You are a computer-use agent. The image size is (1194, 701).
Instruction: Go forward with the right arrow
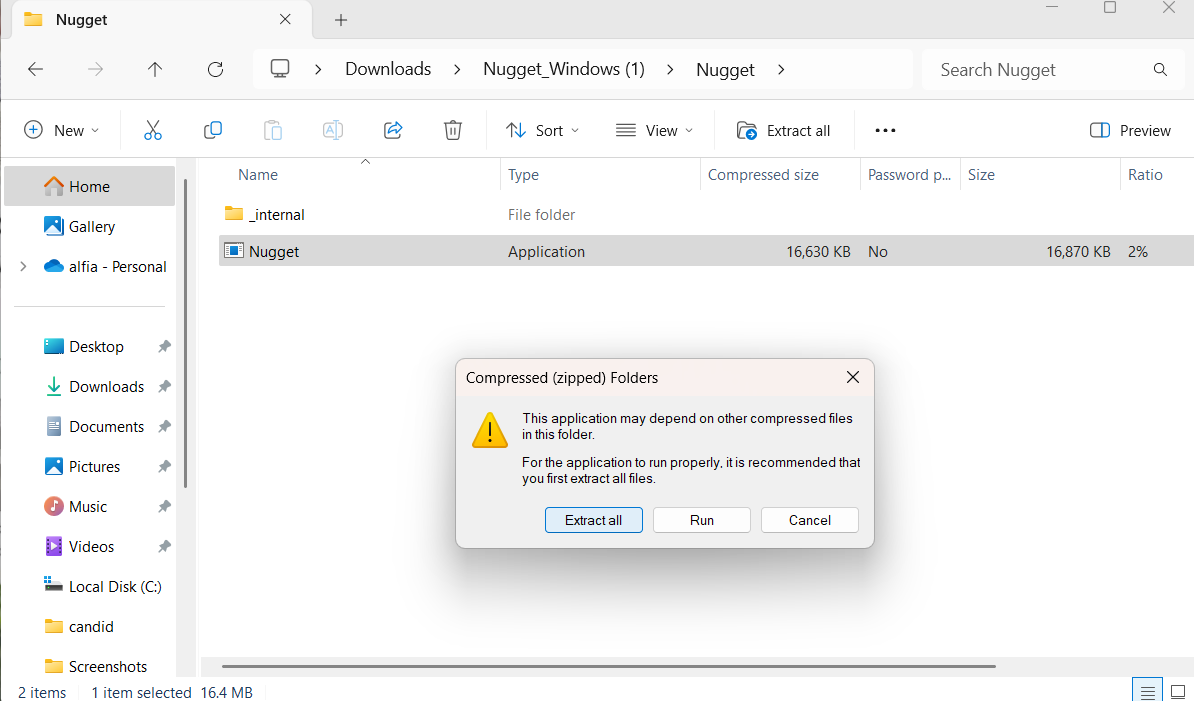click(x=95, y=69)
